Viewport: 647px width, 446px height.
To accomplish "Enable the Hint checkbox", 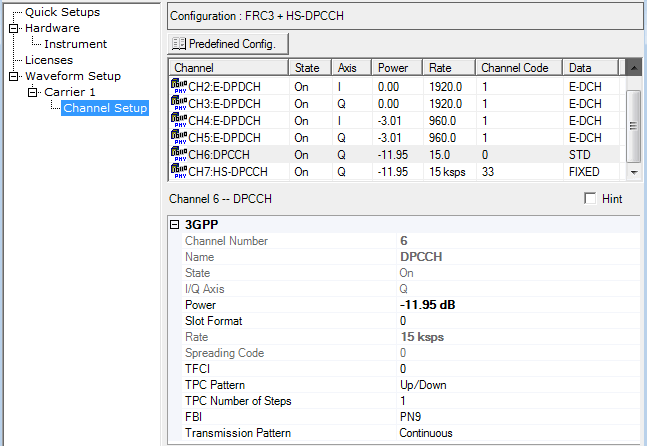I will pyautogui.click(x=590, y=198).
